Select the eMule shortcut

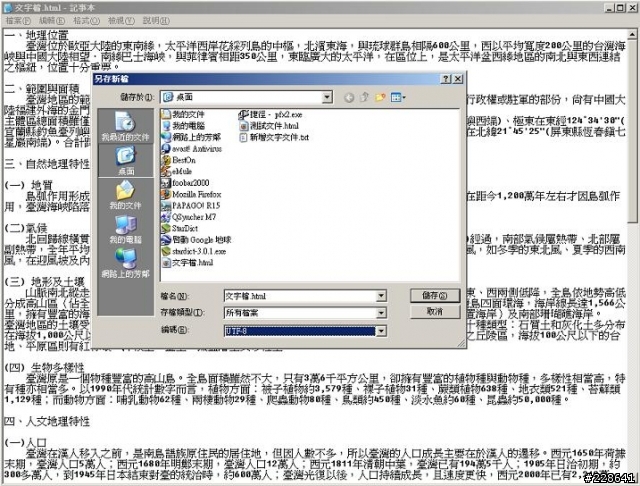coord(177,171)
